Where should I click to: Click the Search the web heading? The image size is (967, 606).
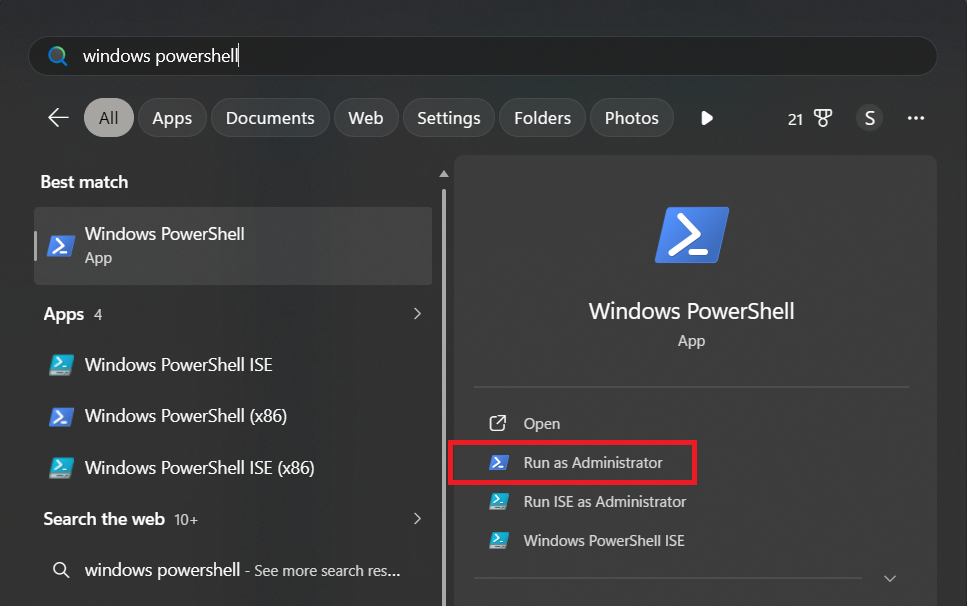pyautogui.click(x=104, y=519)
